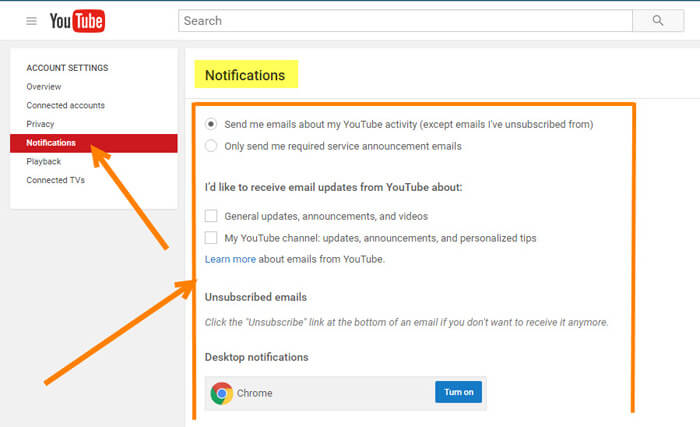Viewport: 700px width, 427px height.
Task: Select 'Send me emails about my YouTube activity' radio
Action: [211, 124]
